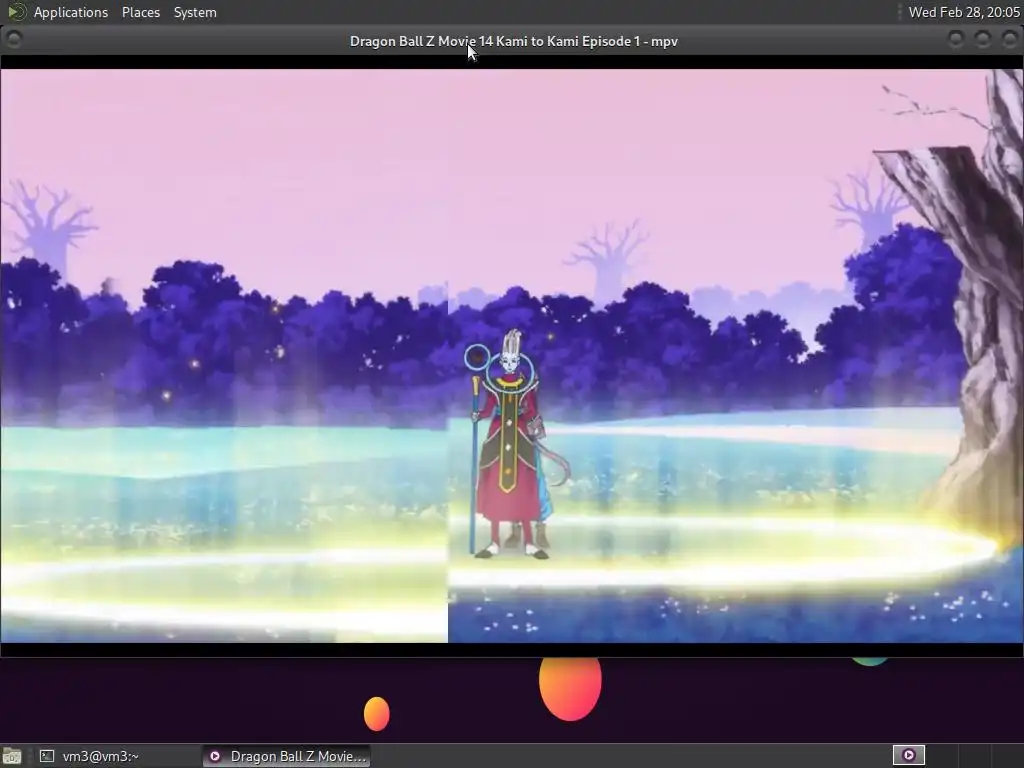This screenshot has height=768, width=1024.
Task: Click the mpv window title bar text
Action: pos(513,41)
